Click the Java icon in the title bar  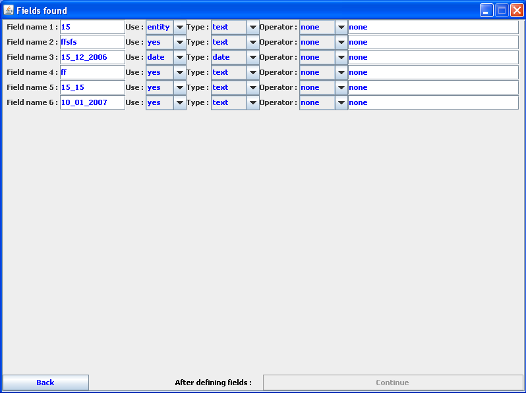point(9,10)
